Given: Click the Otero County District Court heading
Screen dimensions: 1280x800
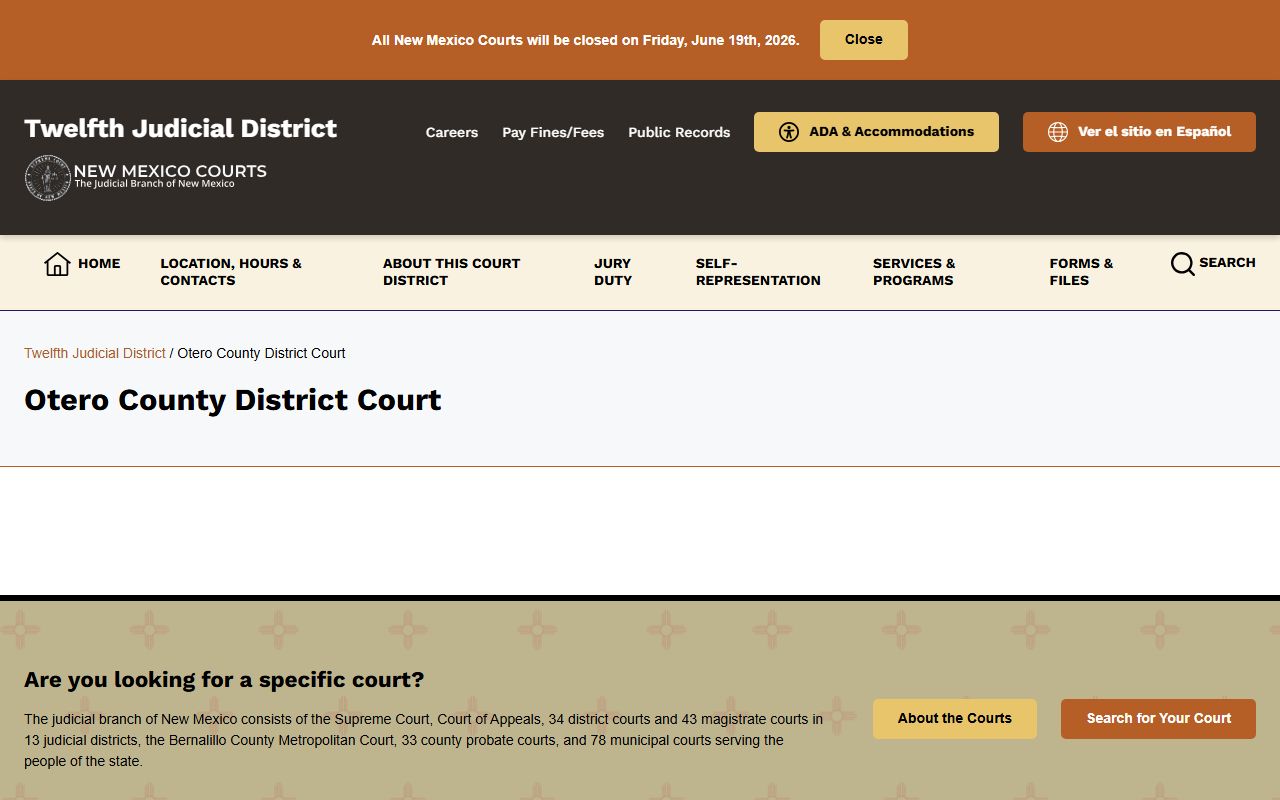Looking at the screenshot, I should click(x=233, y=400).
